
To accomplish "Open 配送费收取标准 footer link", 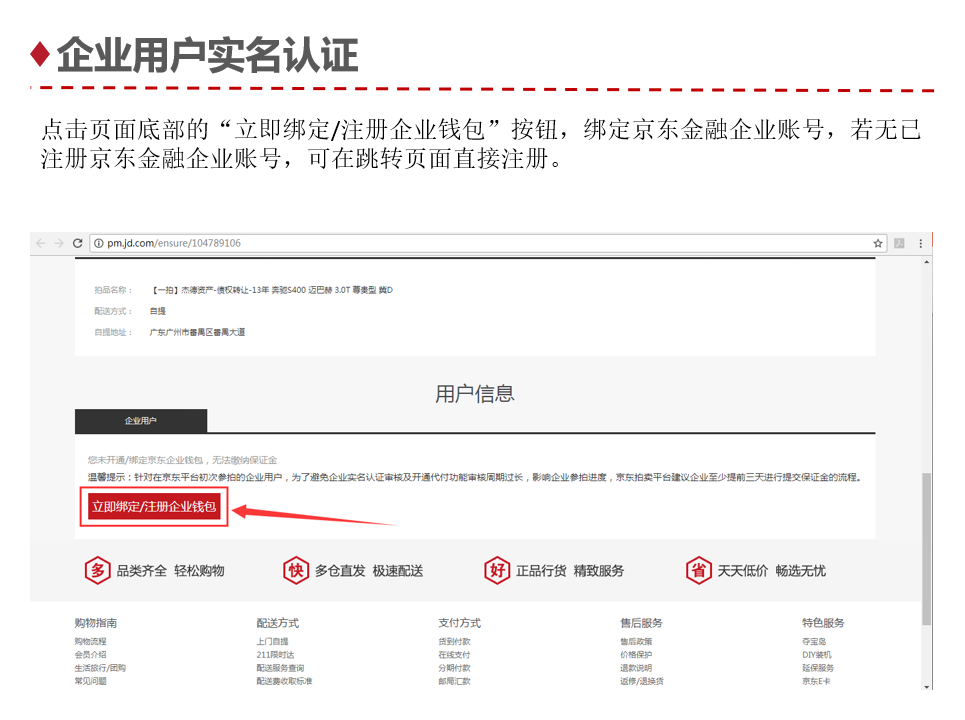I will tap(284, 681).
